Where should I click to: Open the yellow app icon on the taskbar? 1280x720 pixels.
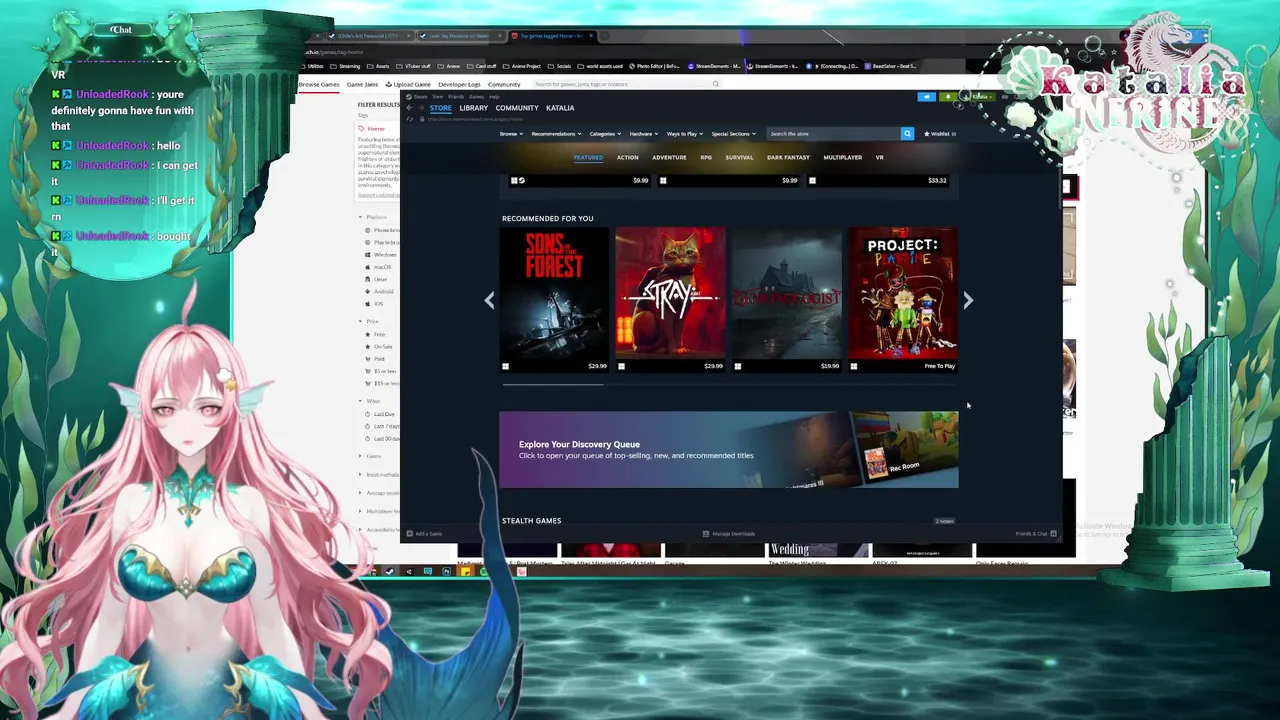[465, 572]
